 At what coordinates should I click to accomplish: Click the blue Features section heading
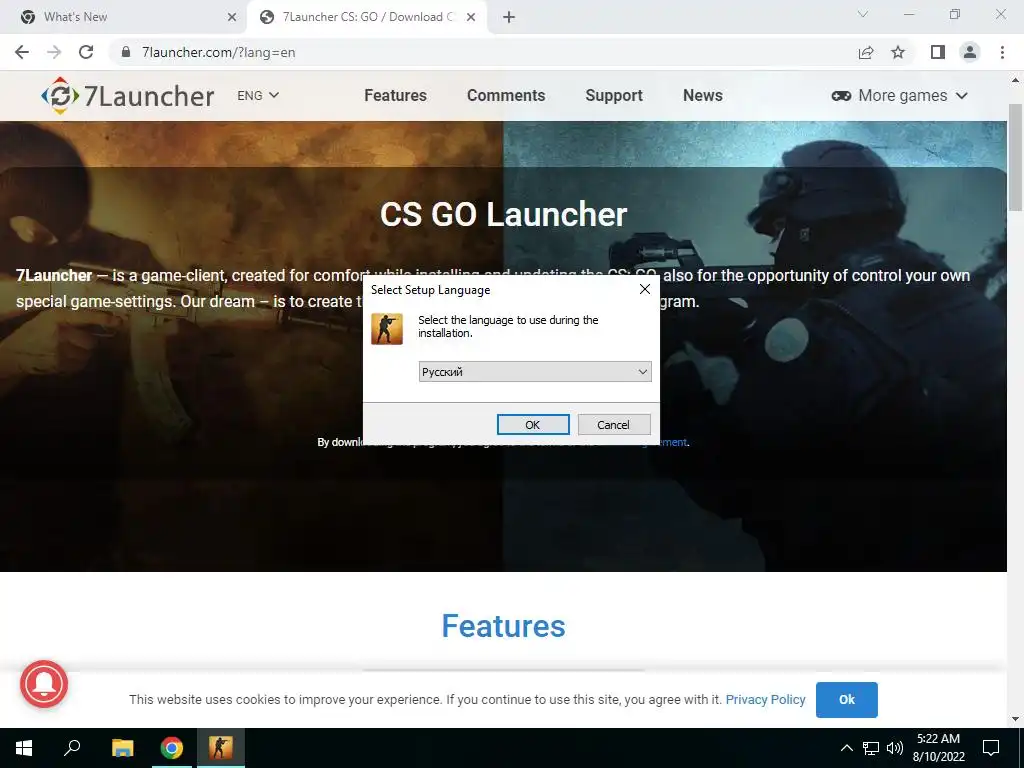504,626
